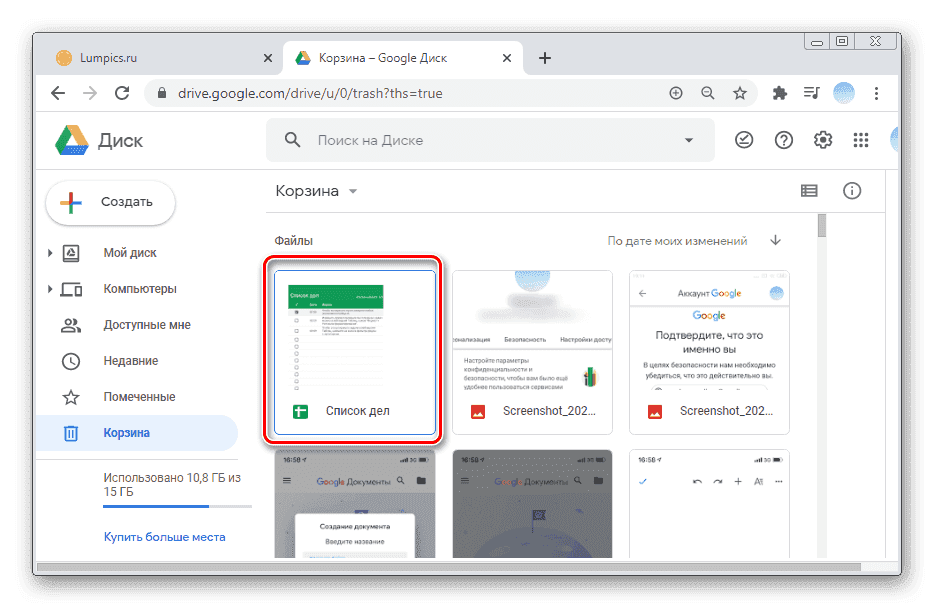
Task: Select the Screenshot file showing Аккаунт Google
Action: point(709,353)
